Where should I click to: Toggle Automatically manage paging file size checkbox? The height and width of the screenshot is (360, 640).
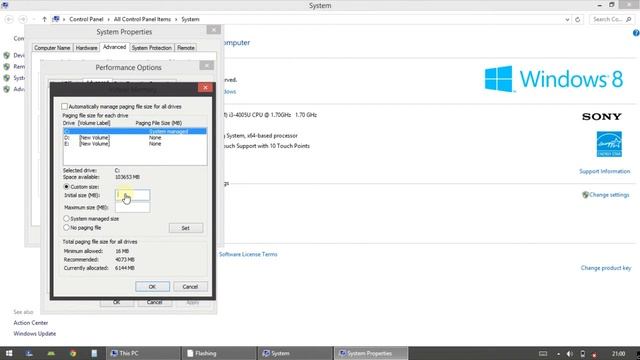(64, 107)
